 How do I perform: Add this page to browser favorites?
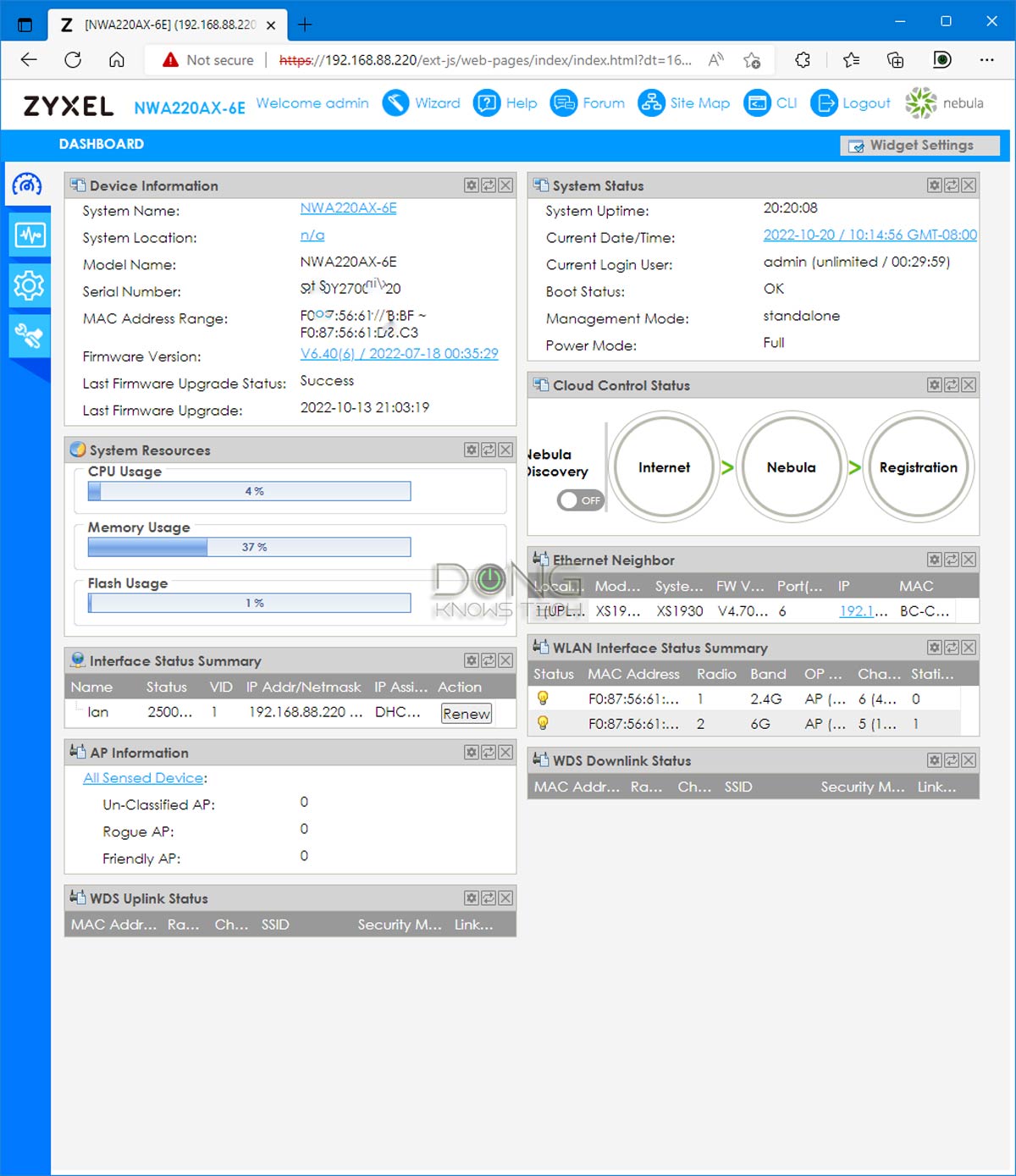752,60
